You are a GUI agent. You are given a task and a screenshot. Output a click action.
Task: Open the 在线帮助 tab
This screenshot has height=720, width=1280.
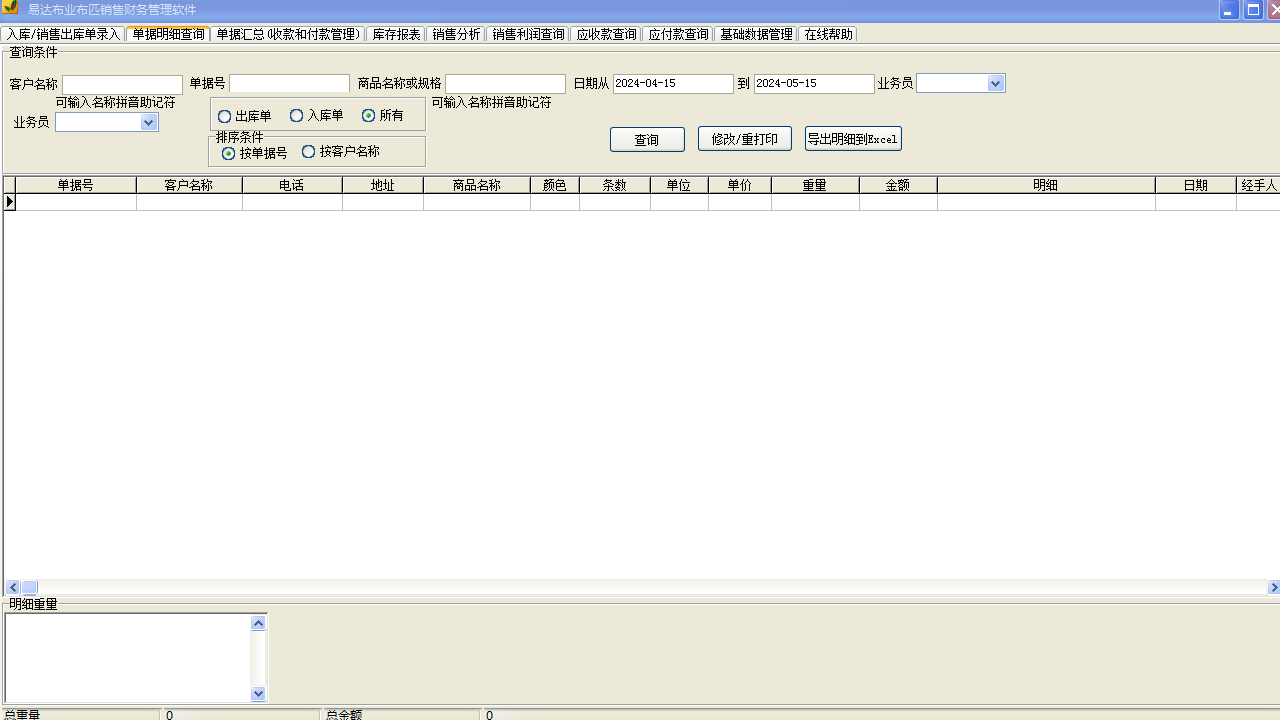tap(828, 33)
